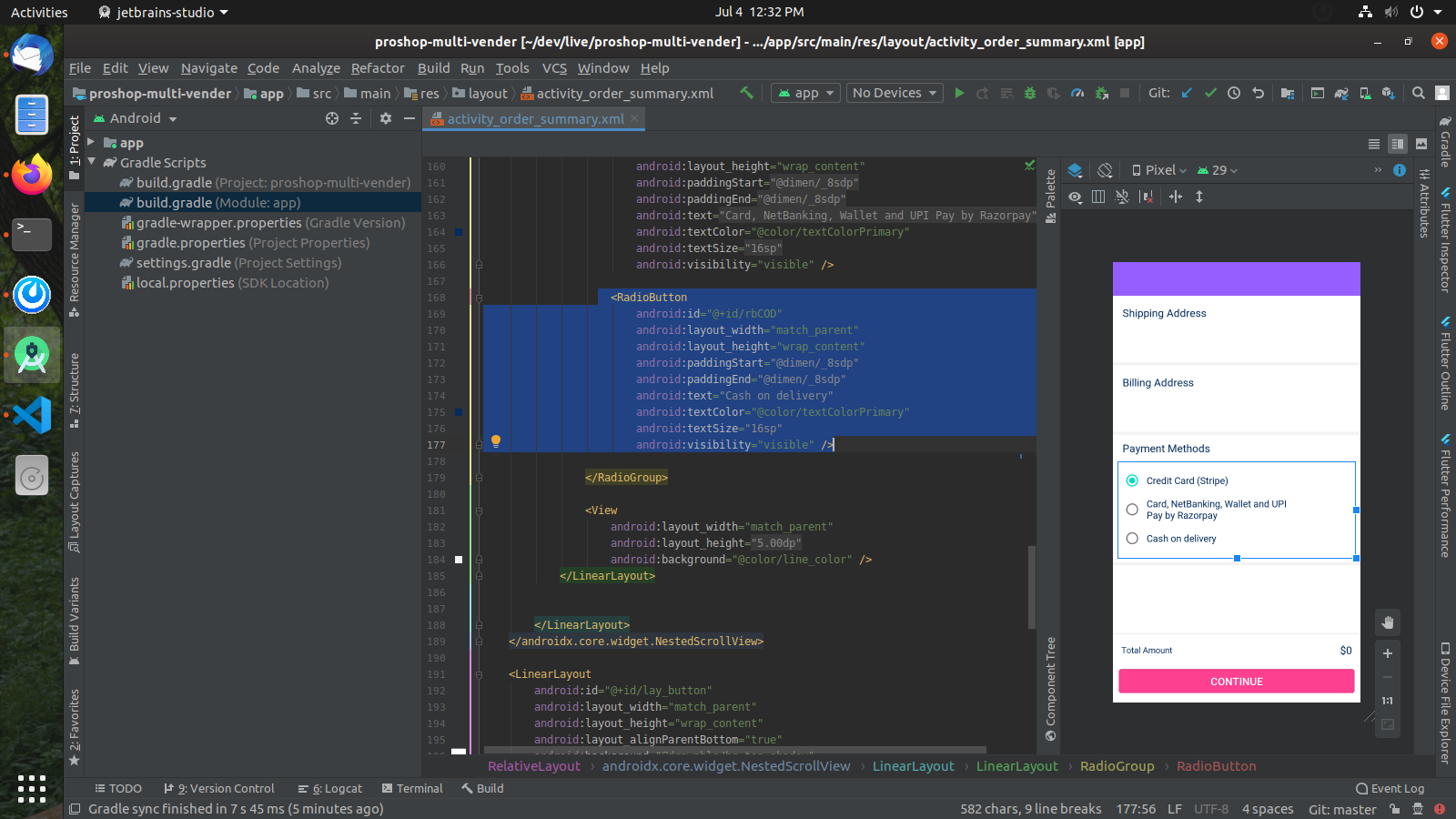Run the app with the green play icon
The width and height of the screenshot is (1456, 819).
(x=959, y=93)
